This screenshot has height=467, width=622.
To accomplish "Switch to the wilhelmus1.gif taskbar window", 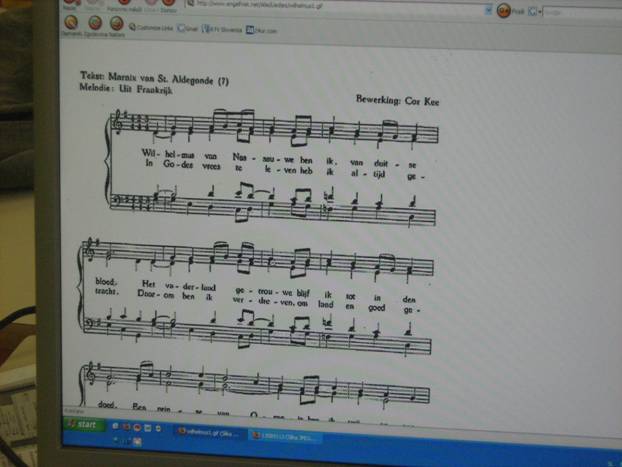I will coord(207,432).
